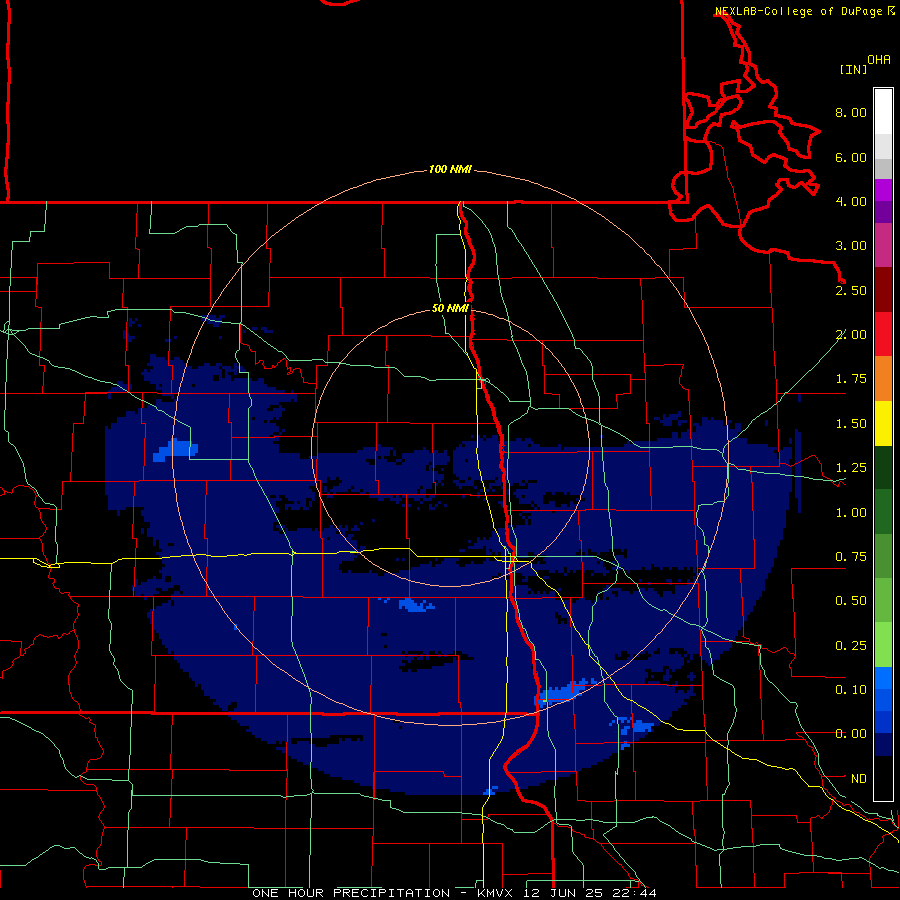Select the dark red swatch in the legend
This screenshot has width=900, height=900.
pyautogui.click(x=883, y=290)
